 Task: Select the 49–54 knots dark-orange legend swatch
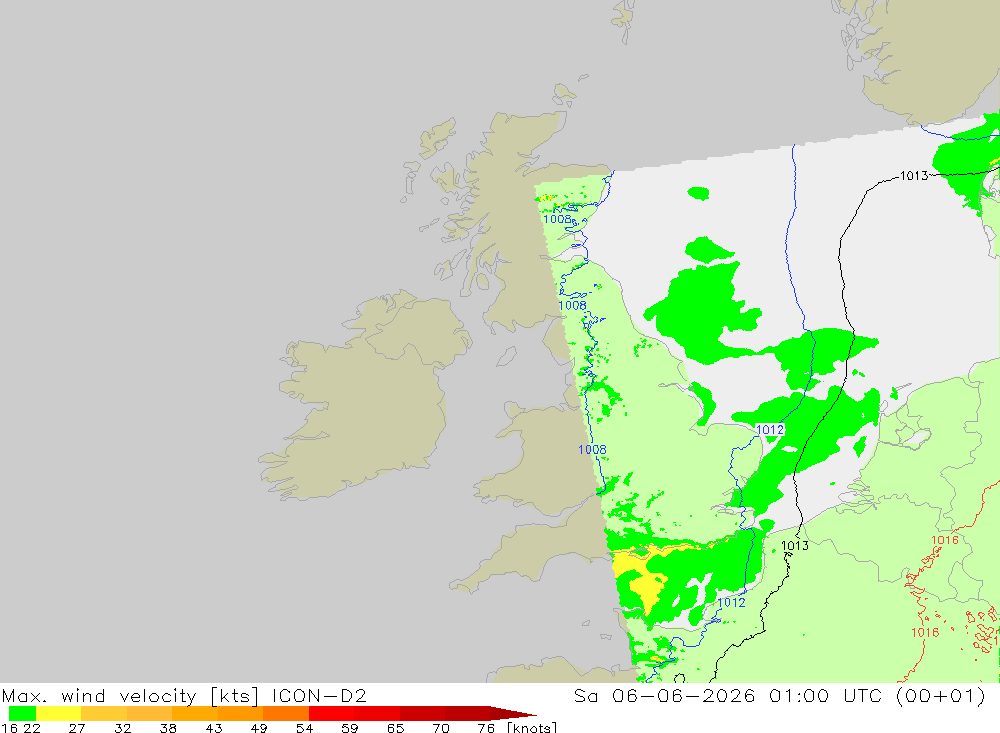pos(286,713)
